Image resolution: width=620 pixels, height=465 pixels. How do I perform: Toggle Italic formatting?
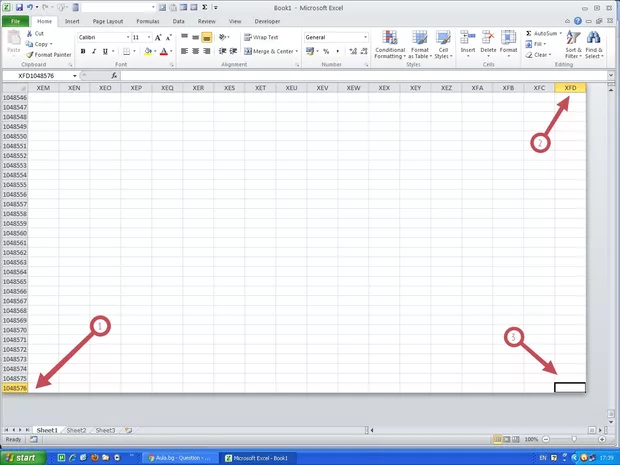coord(94,51)
